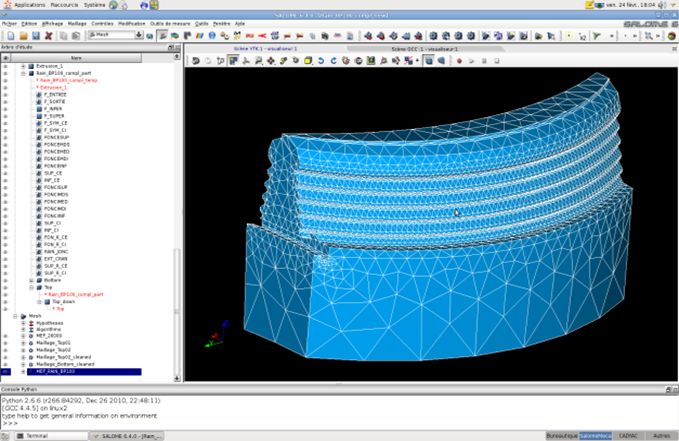Viewport: 679px width, 441px height.
Task: Click the counterclockwise rotate view icon
Action: (x=321, y=61)
